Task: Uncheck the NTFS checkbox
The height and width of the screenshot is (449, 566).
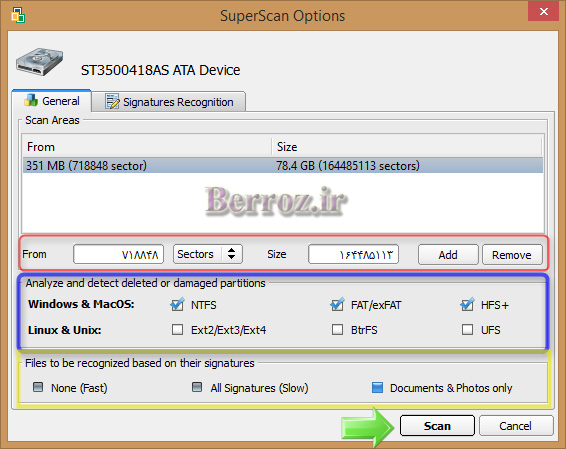Action: click(177, 305)
